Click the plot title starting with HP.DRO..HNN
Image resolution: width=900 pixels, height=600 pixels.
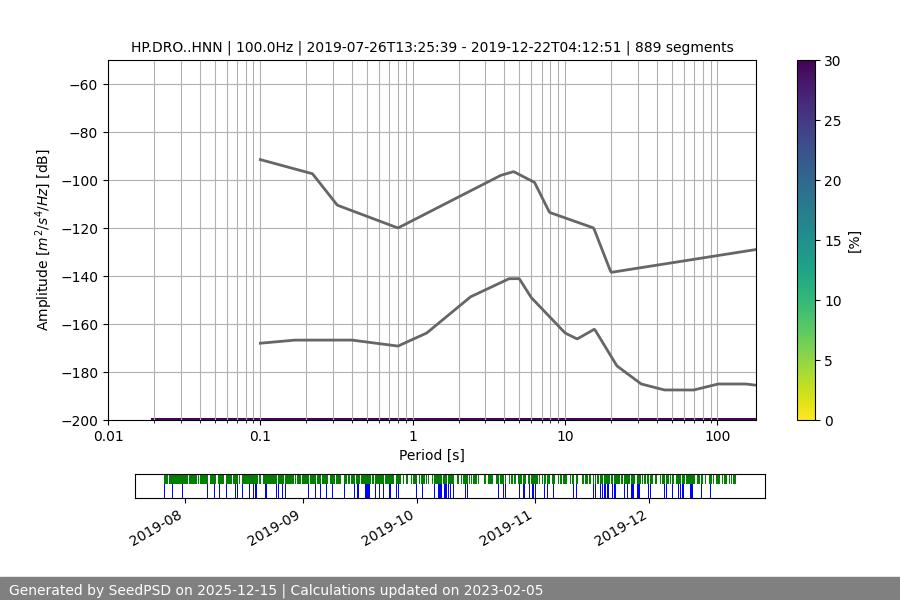coord(432,47)
